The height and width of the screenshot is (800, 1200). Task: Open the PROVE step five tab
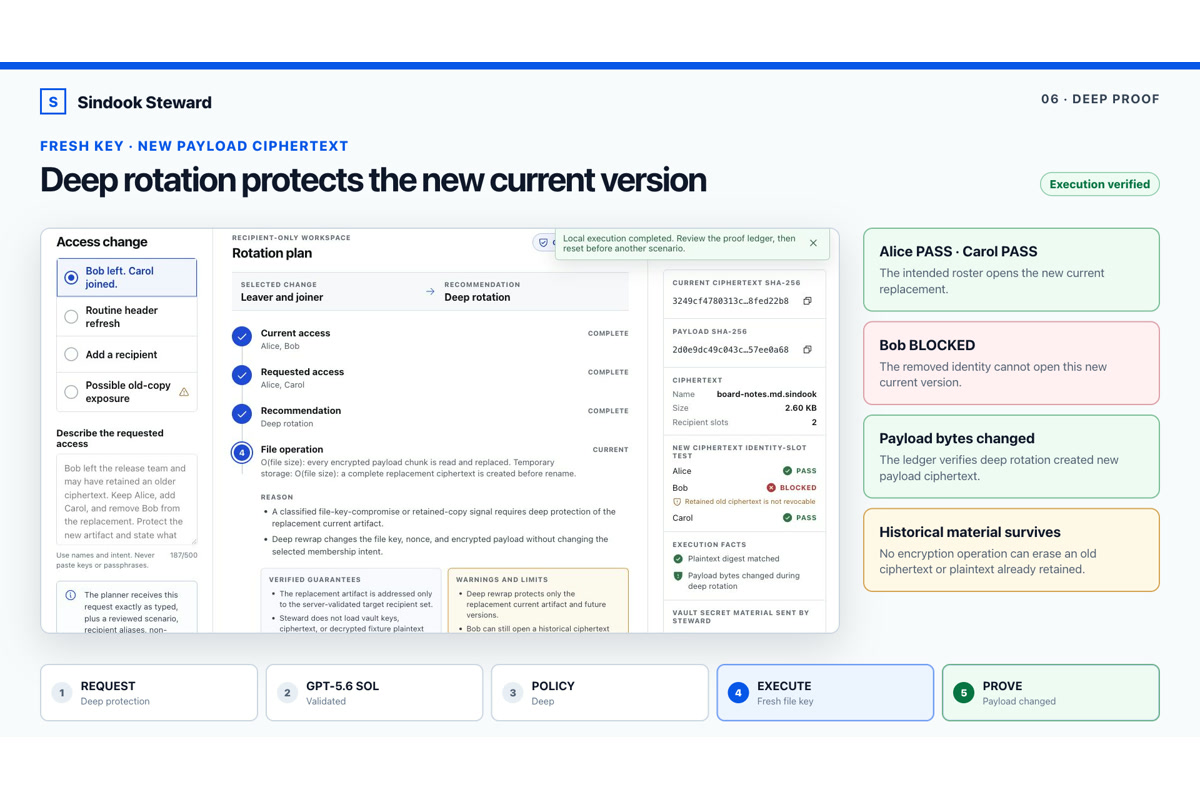1051,693
